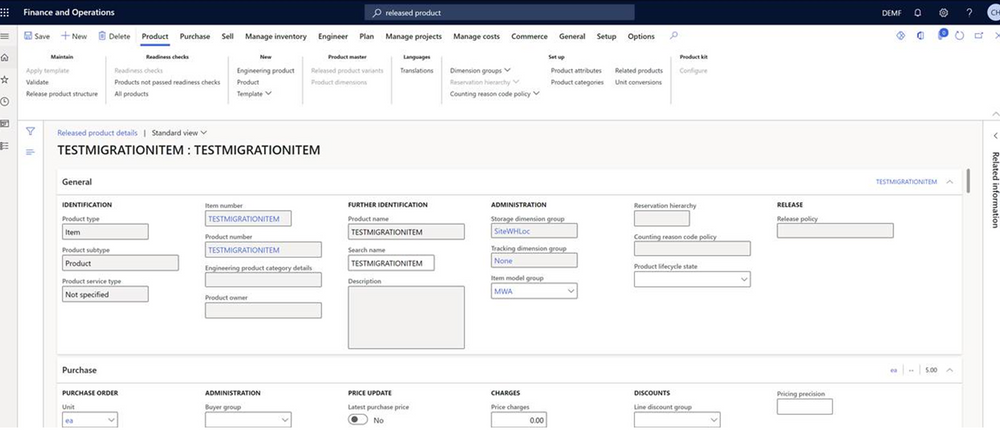Image resolution: width=1000 pixels, height=441 pixels.
Task: Collapse the action pane ribbon
Action: pyautogui.click(x=996, y=114)
